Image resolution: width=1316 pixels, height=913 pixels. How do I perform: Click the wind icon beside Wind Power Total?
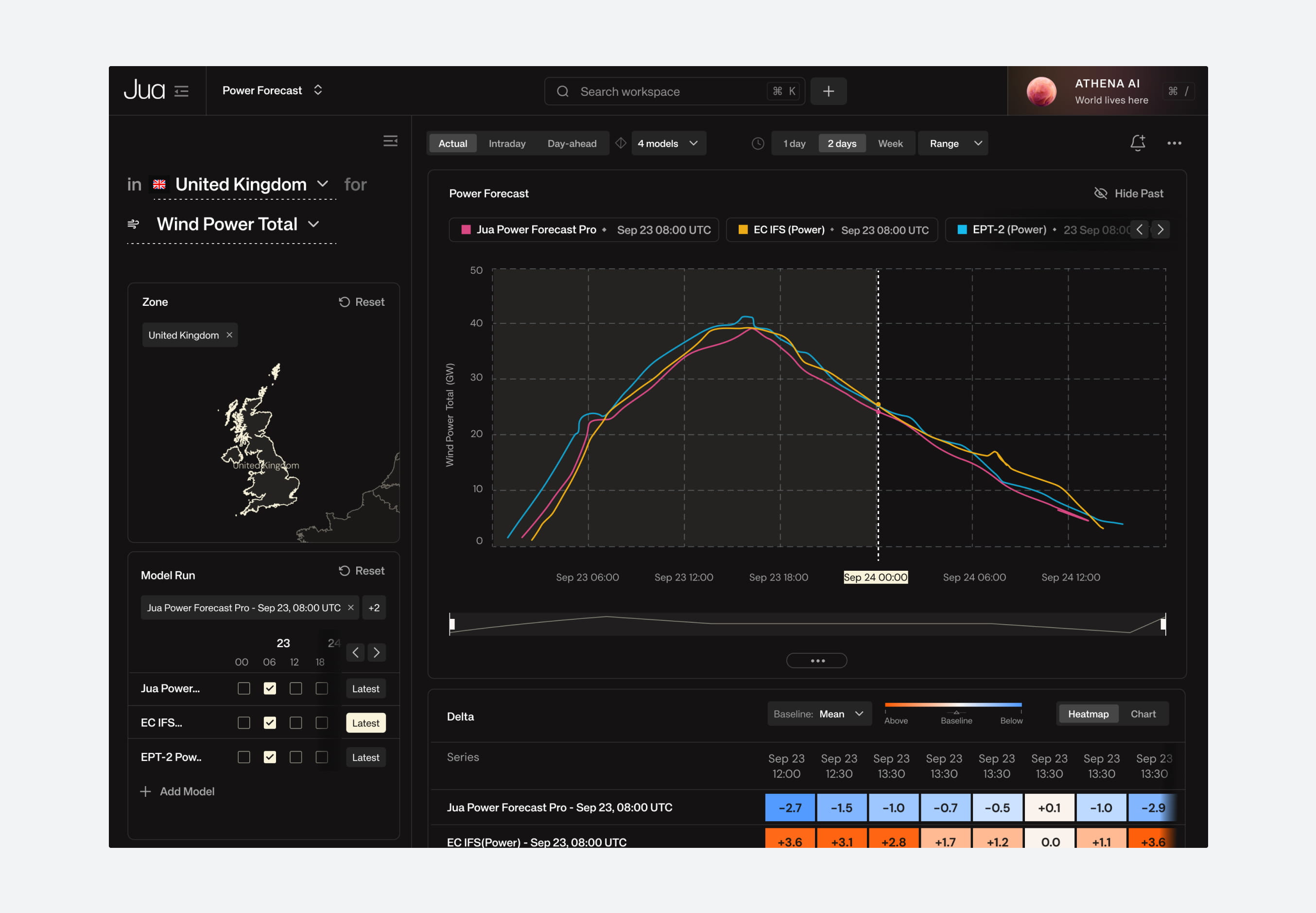(133, 224)
